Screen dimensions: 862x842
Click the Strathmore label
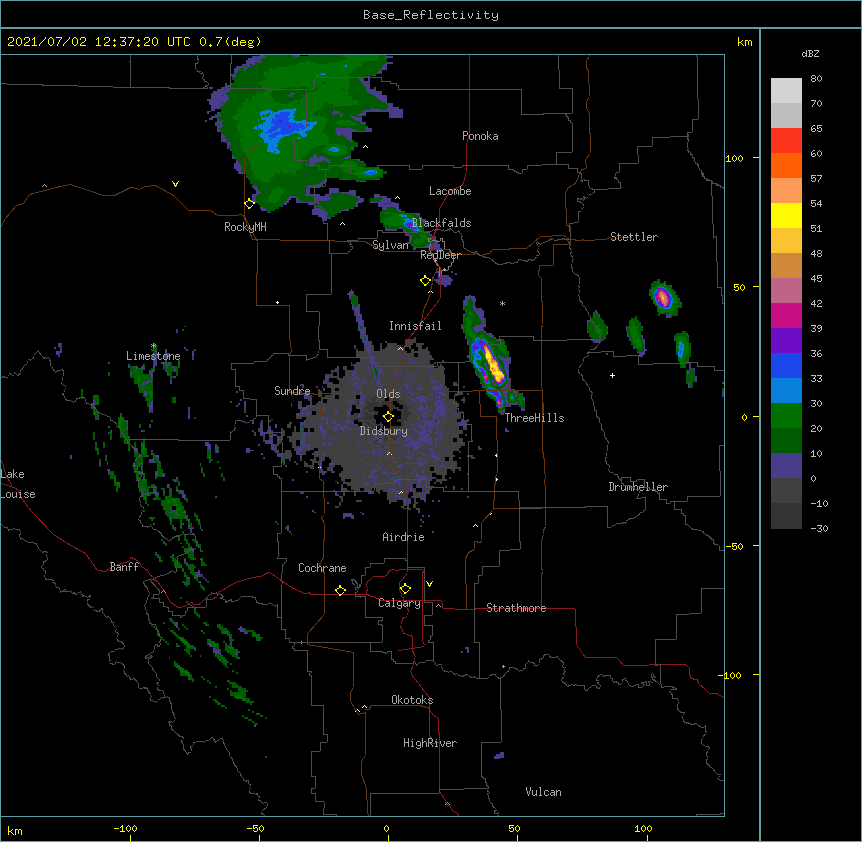point(516,608)
